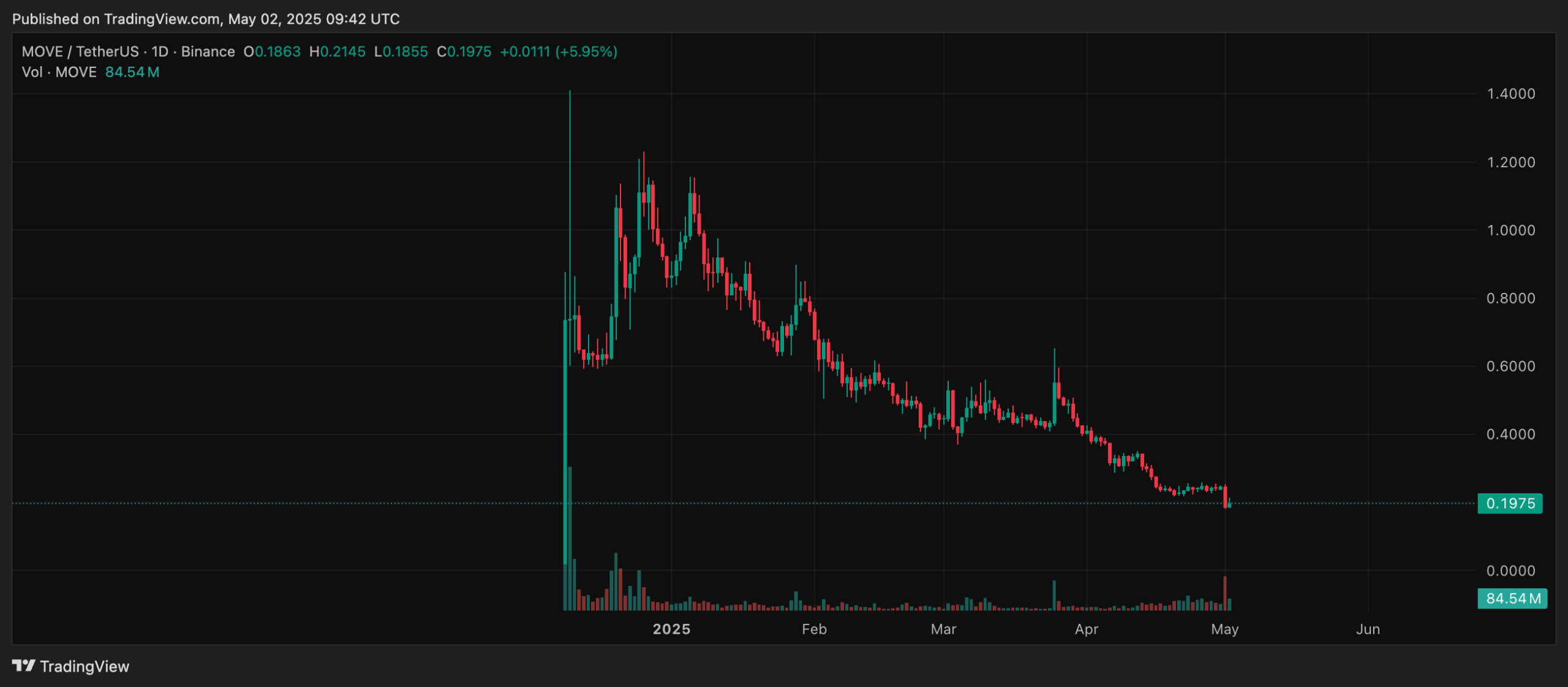This screenshot has height=687, width=1568.
Task: Click the Apr label on time axis
Action: (x=1087, y=629)
